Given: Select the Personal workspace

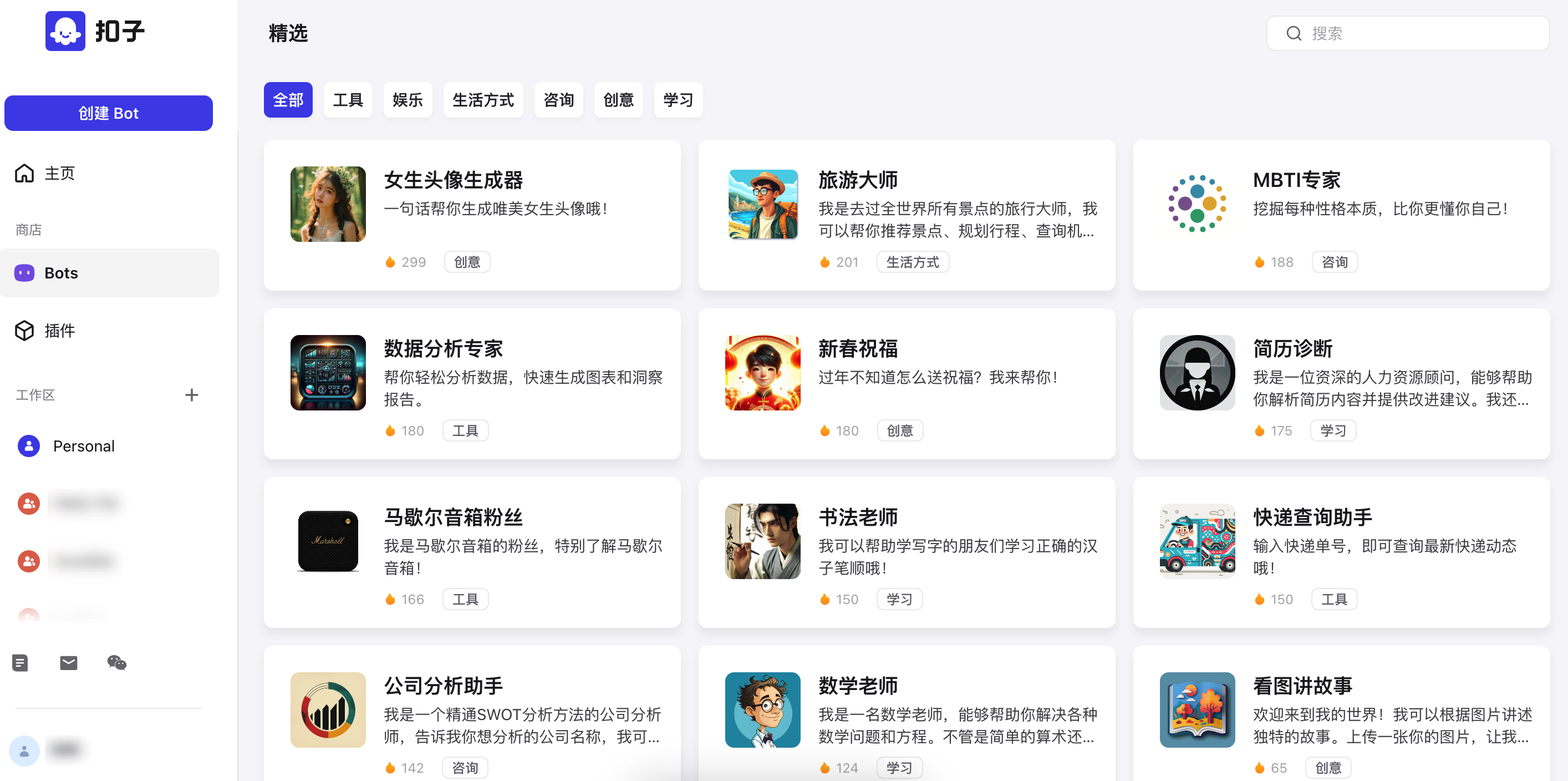Looking at the screenshot, I should click(x=66, y=446).
